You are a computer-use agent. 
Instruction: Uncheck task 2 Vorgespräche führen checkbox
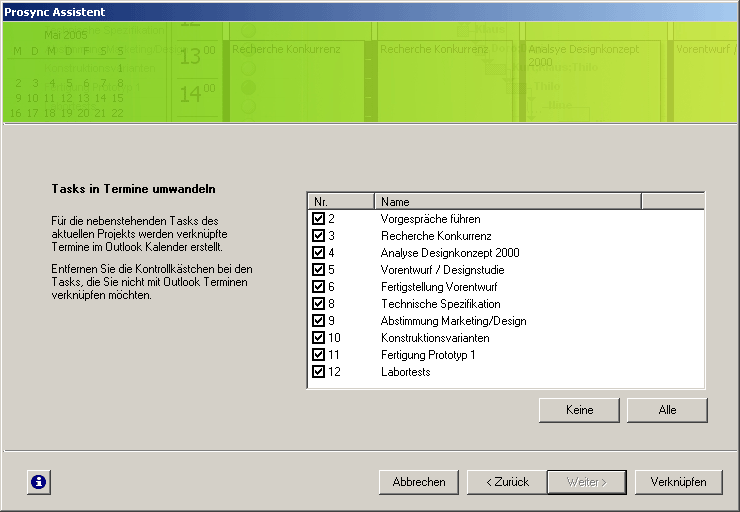[318, 219]
